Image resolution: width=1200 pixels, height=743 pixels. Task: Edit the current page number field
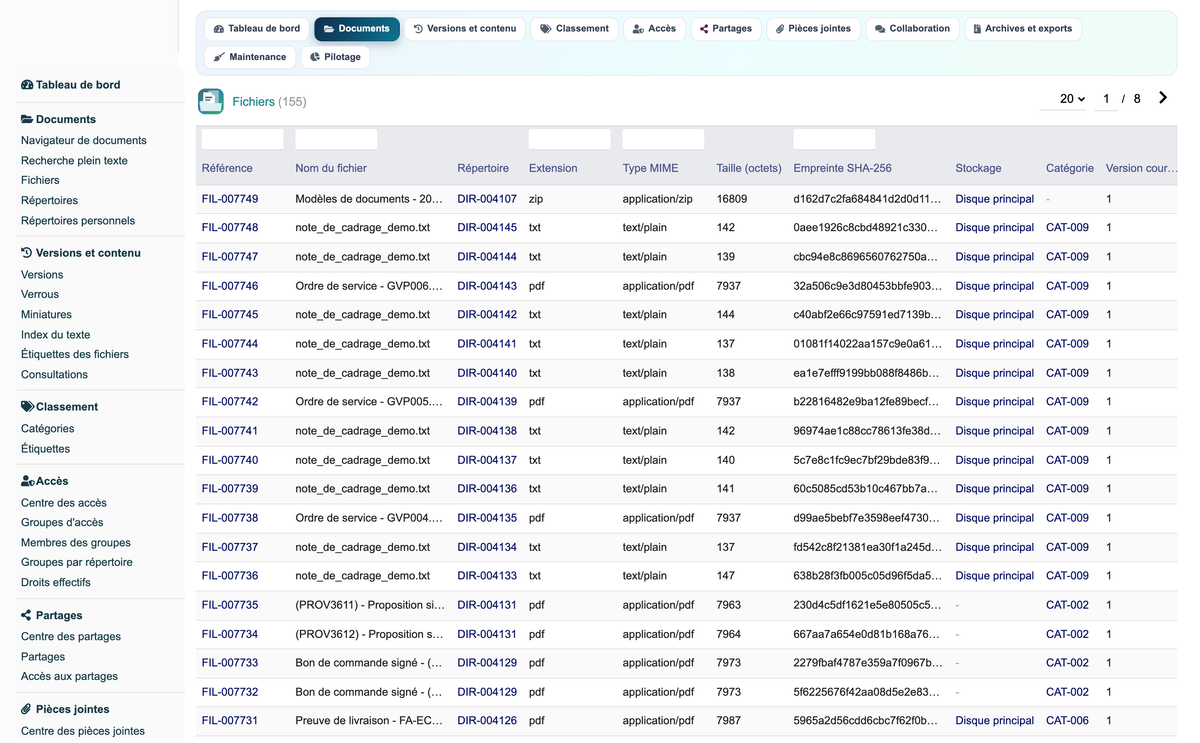click(1106, 99)
